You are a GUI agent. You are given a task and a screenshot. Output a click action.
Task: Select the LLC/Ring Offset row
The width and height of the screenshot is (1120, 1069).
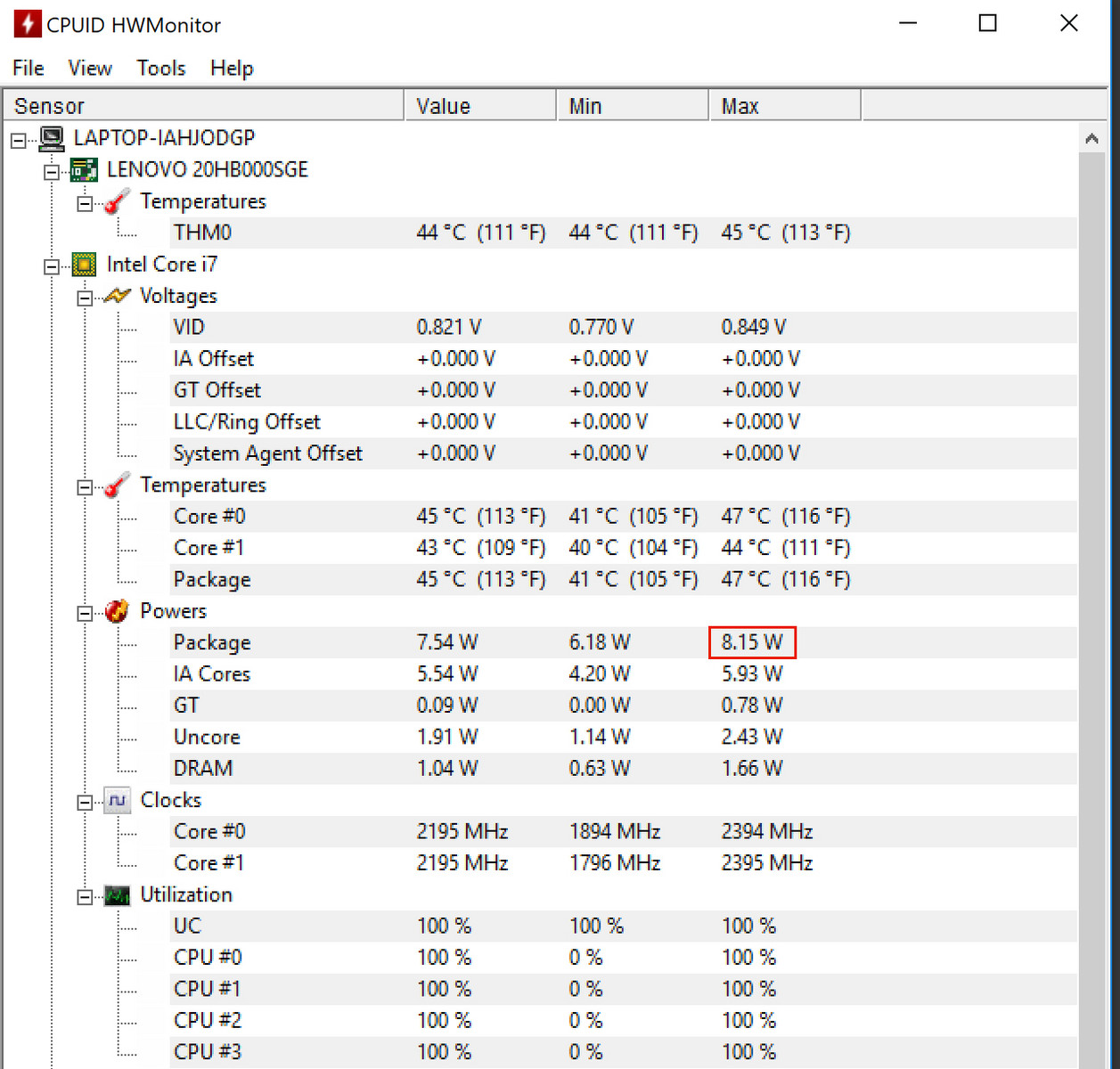(624, 421)
